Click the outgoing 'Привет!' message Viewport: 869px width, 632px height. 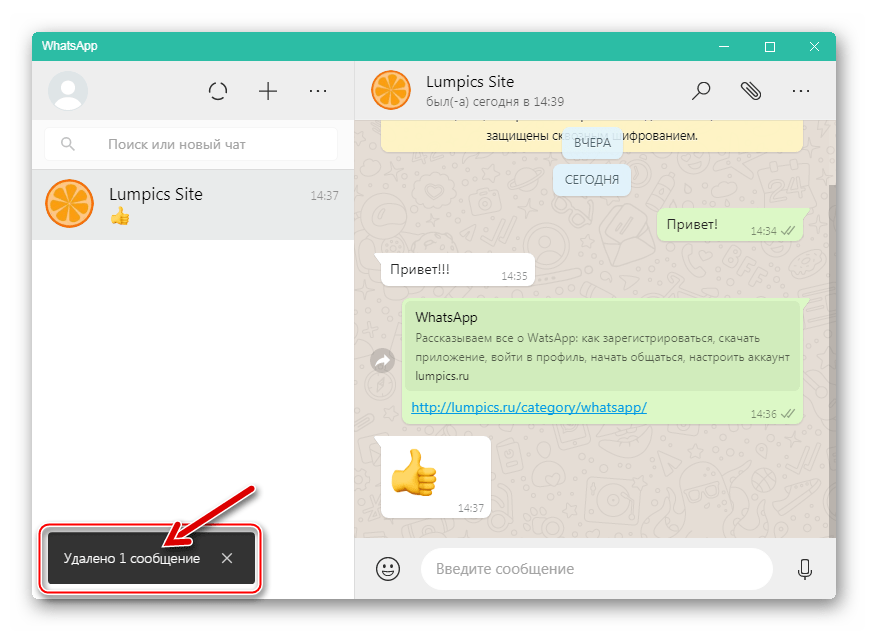(730, 225)
